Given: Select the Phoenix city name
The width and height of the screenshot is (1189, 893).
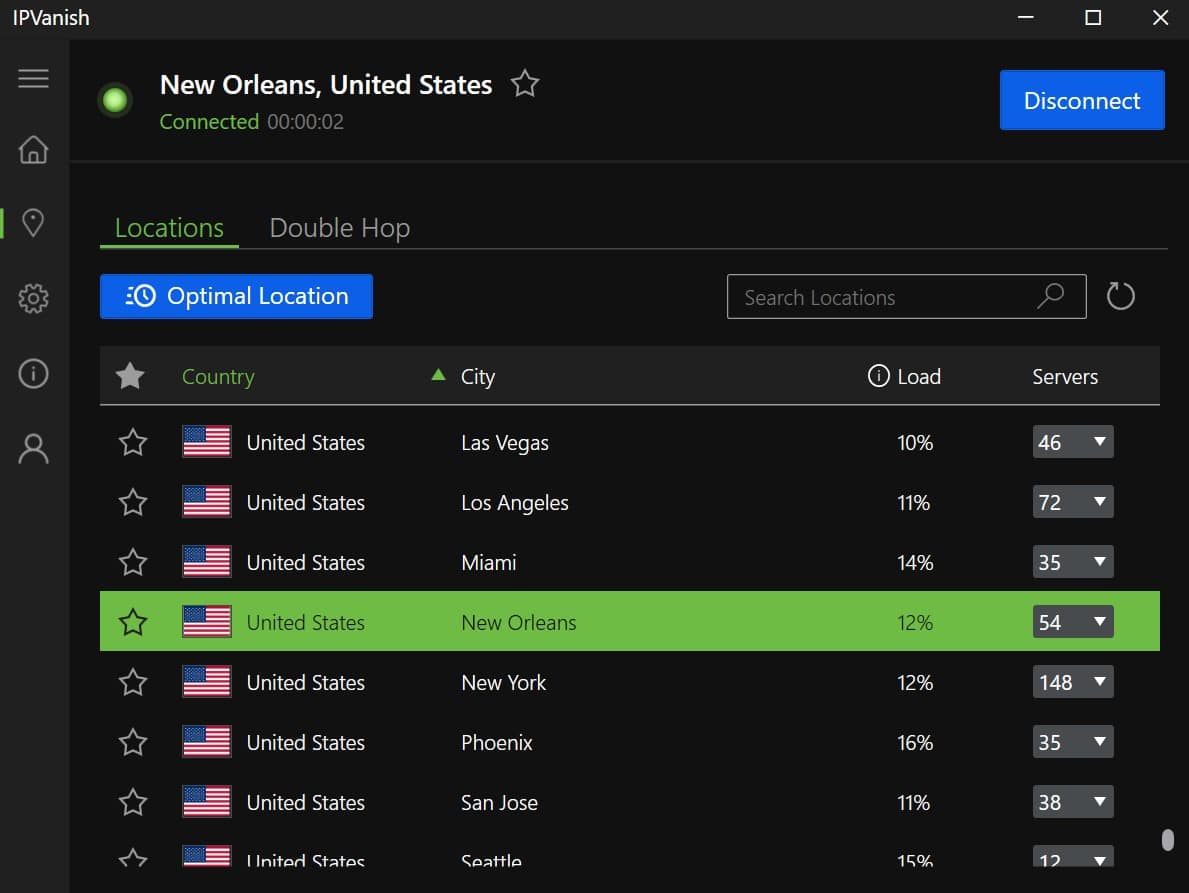Looking at the screenshot, I should (x=497, y=742).
